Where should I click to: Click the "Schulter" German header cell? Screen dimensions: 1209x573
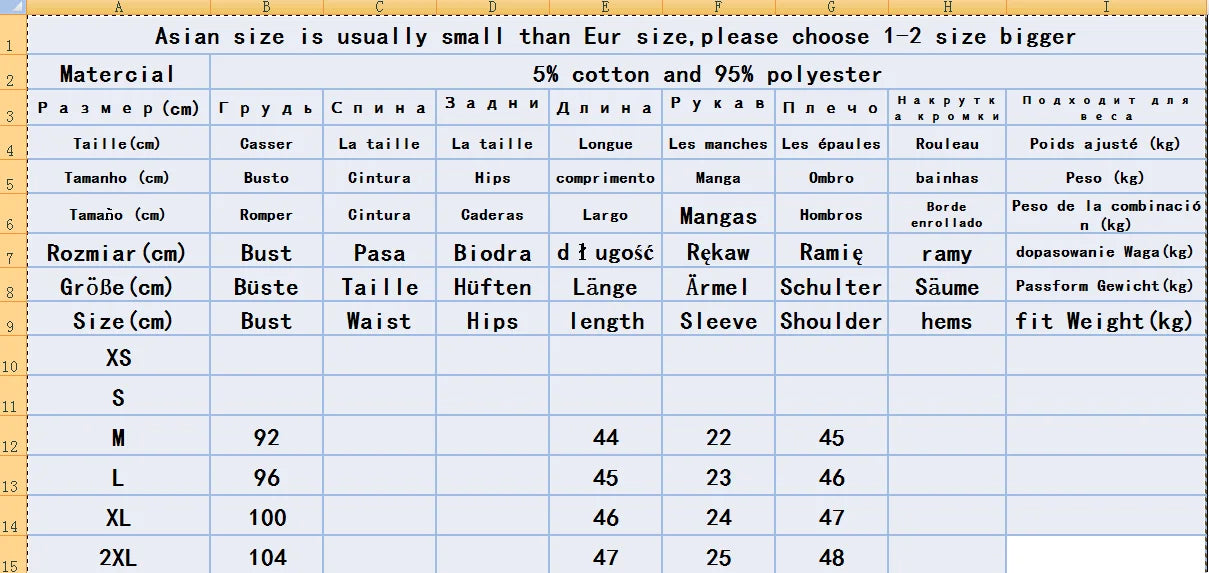831,287
